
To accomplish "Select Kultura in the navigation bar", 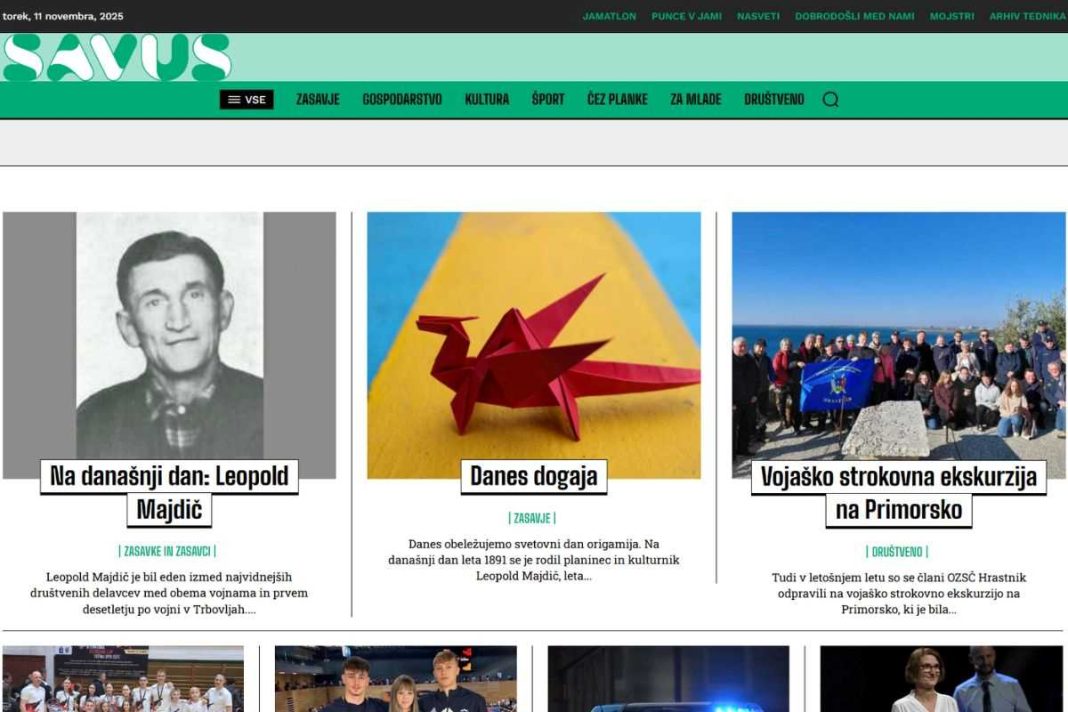I will (x=486, y=99).
